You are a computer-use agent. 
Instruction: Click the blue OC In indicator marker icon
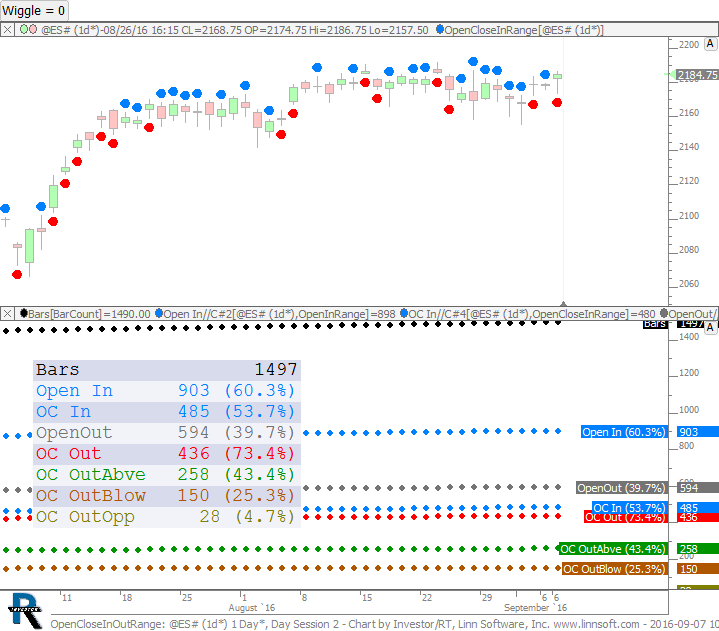[404, 314]
